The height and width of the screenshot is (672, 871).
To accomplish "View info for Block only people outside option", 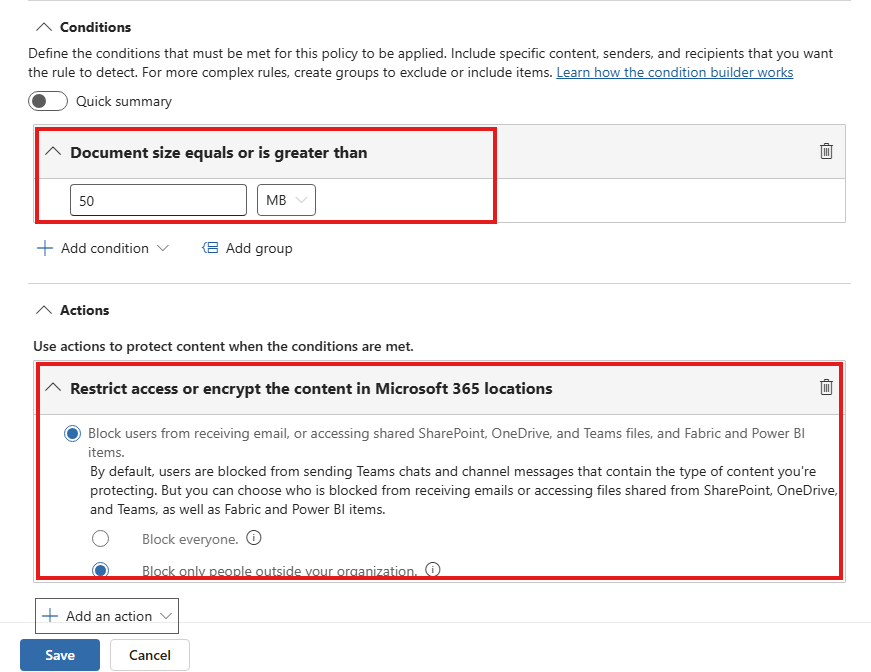I will [x=432, y=568].
